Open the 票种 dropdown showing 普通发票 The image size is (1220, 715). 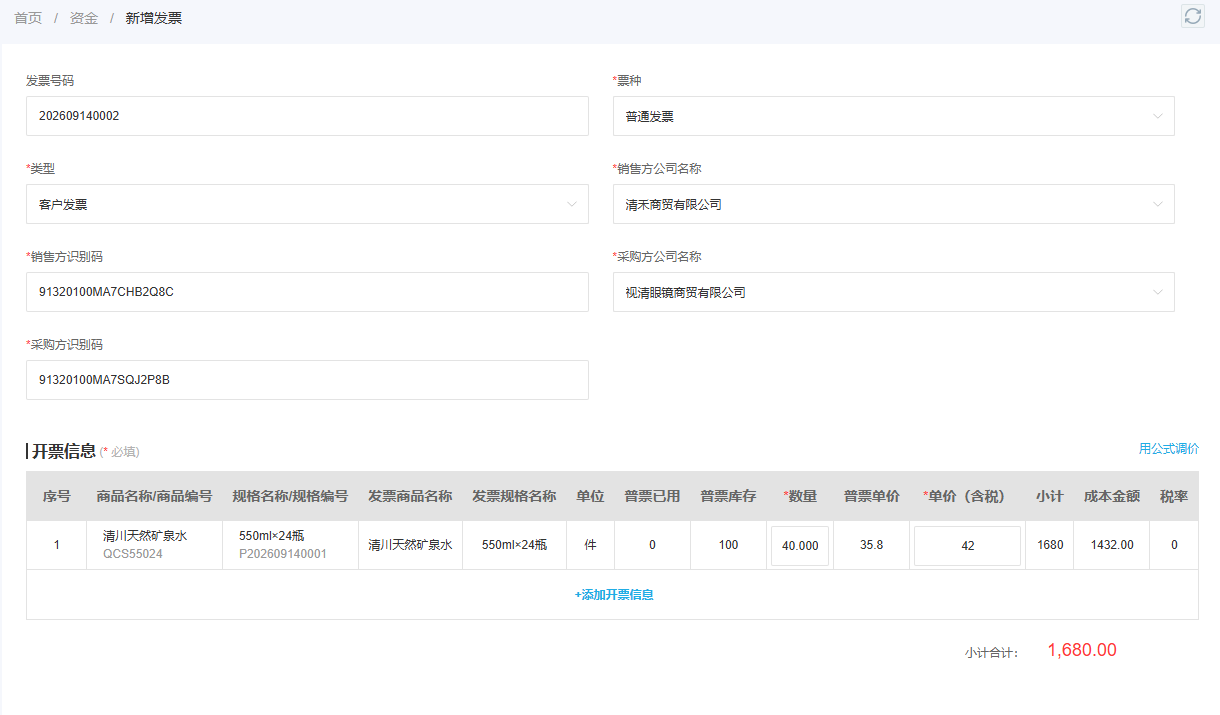[x=893, y=116]
